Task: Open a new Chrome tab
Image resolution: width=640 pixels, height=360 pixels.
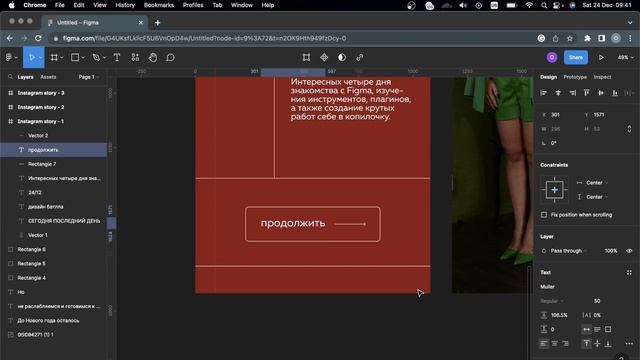Action: 158,22
